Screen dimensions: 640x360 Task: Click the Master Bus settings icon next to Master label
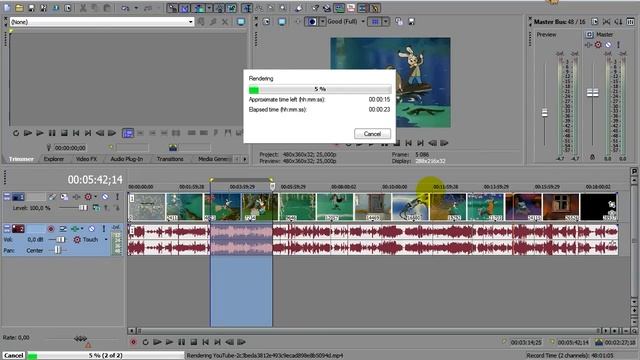(x=589, y=35)
